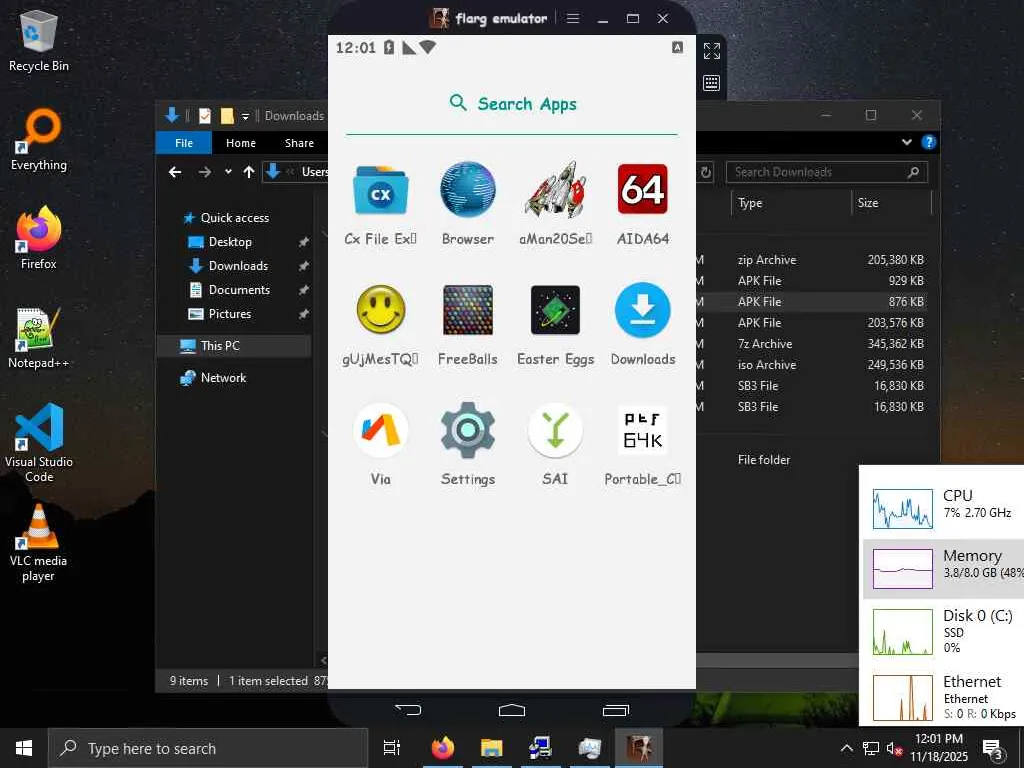Open Task View from taskbar
1024x768 pixels.
392,748
